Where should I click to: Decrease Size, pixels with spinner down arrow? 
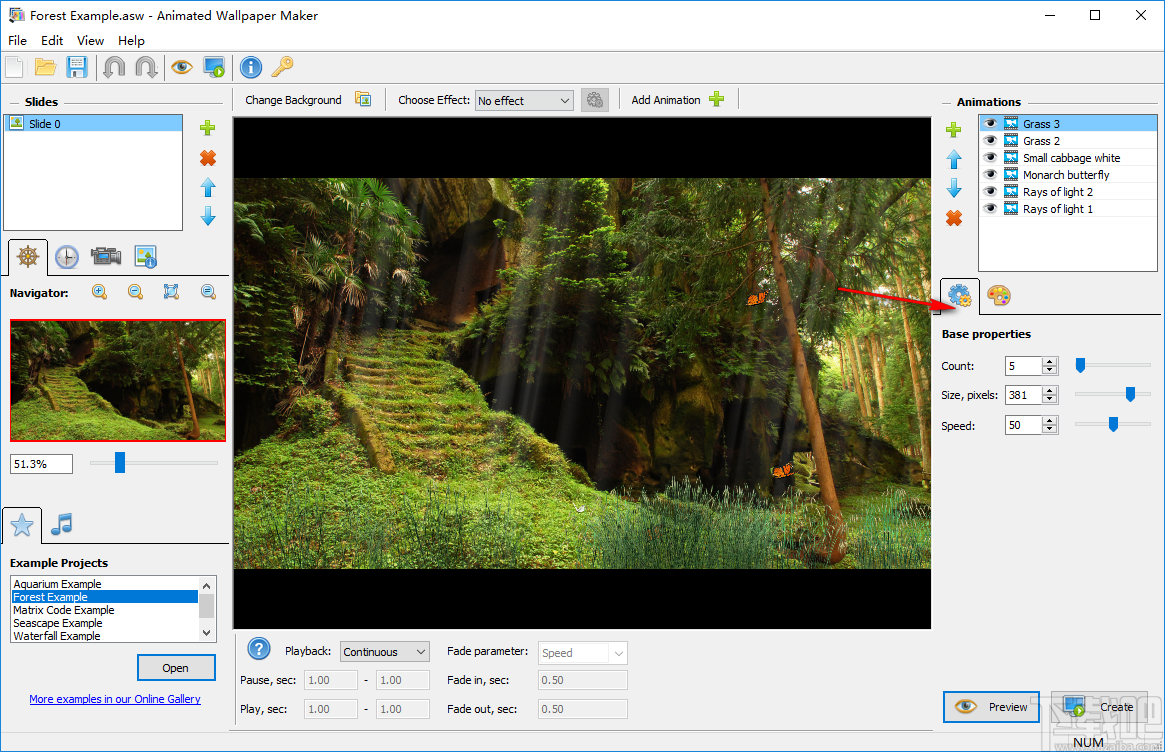tap(1049, 399)
